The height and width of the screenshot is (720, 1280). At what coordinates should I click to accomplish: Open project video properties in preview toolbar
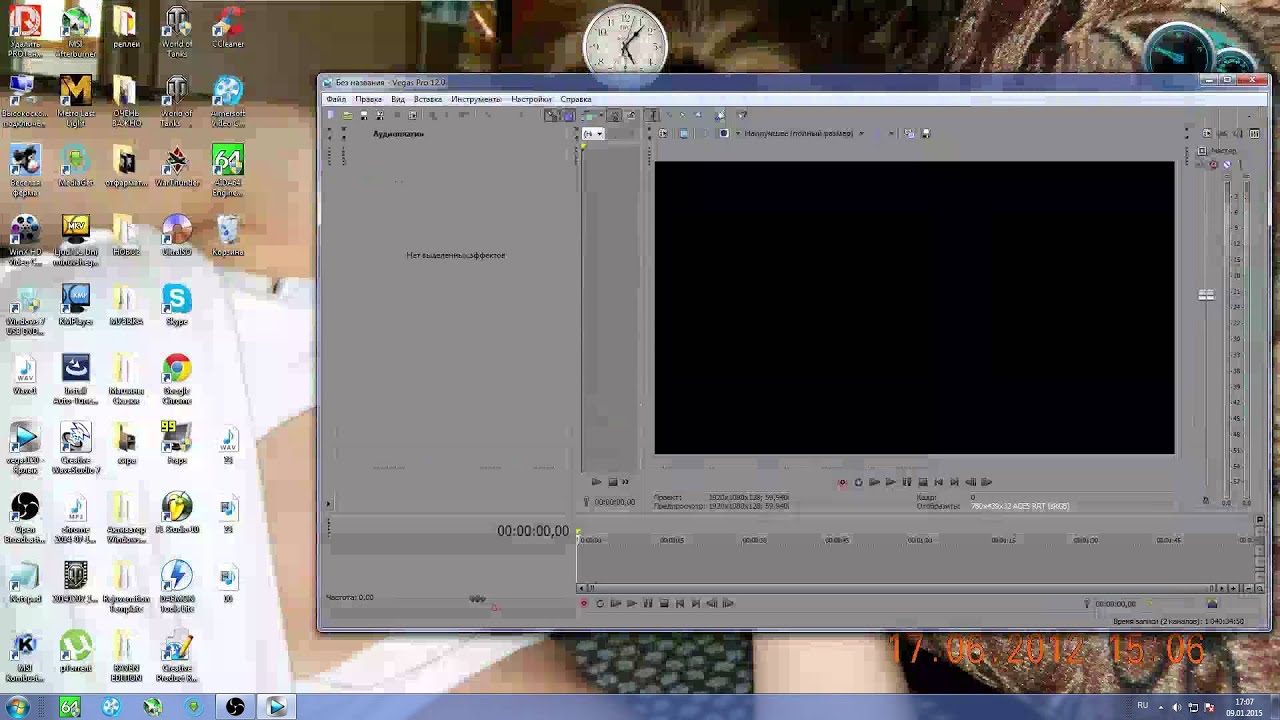click(662, 133)
